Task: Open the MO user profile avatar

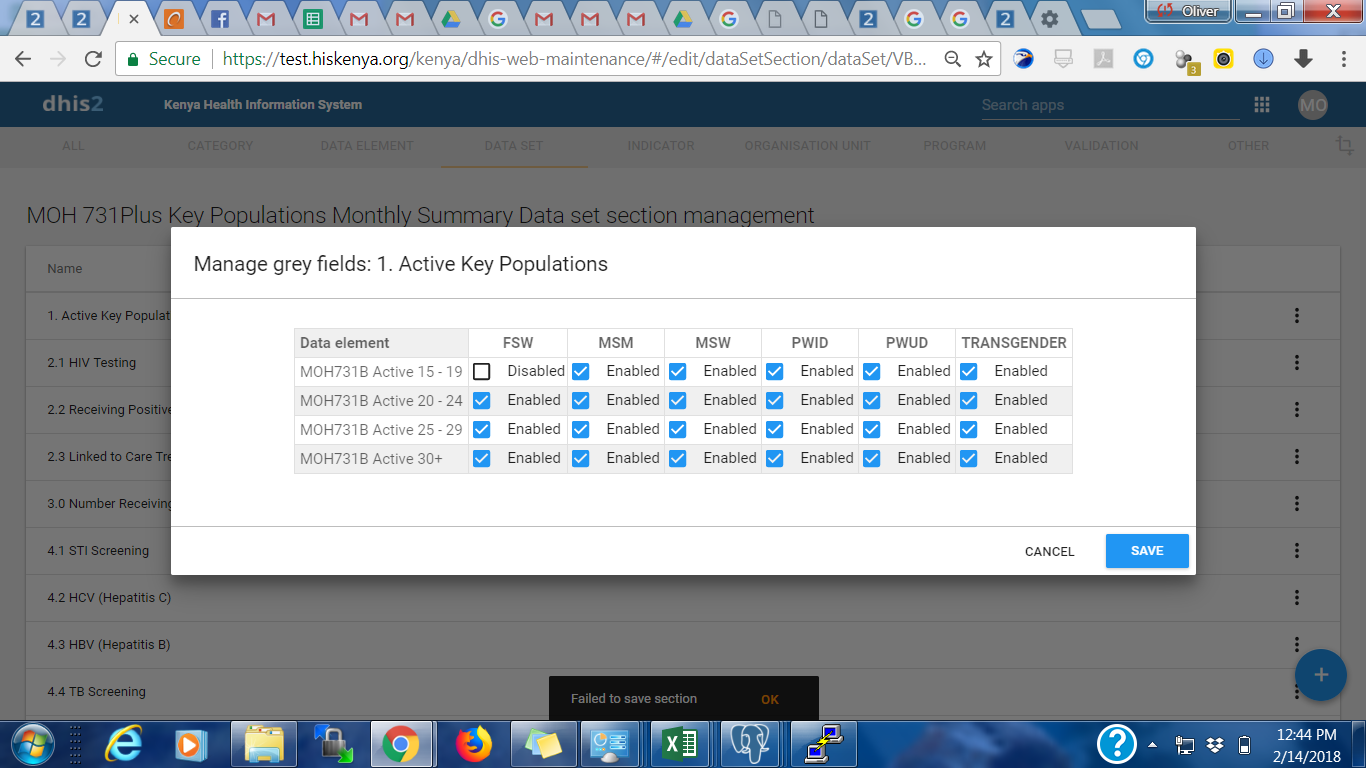Action: tap(1313, 105)
